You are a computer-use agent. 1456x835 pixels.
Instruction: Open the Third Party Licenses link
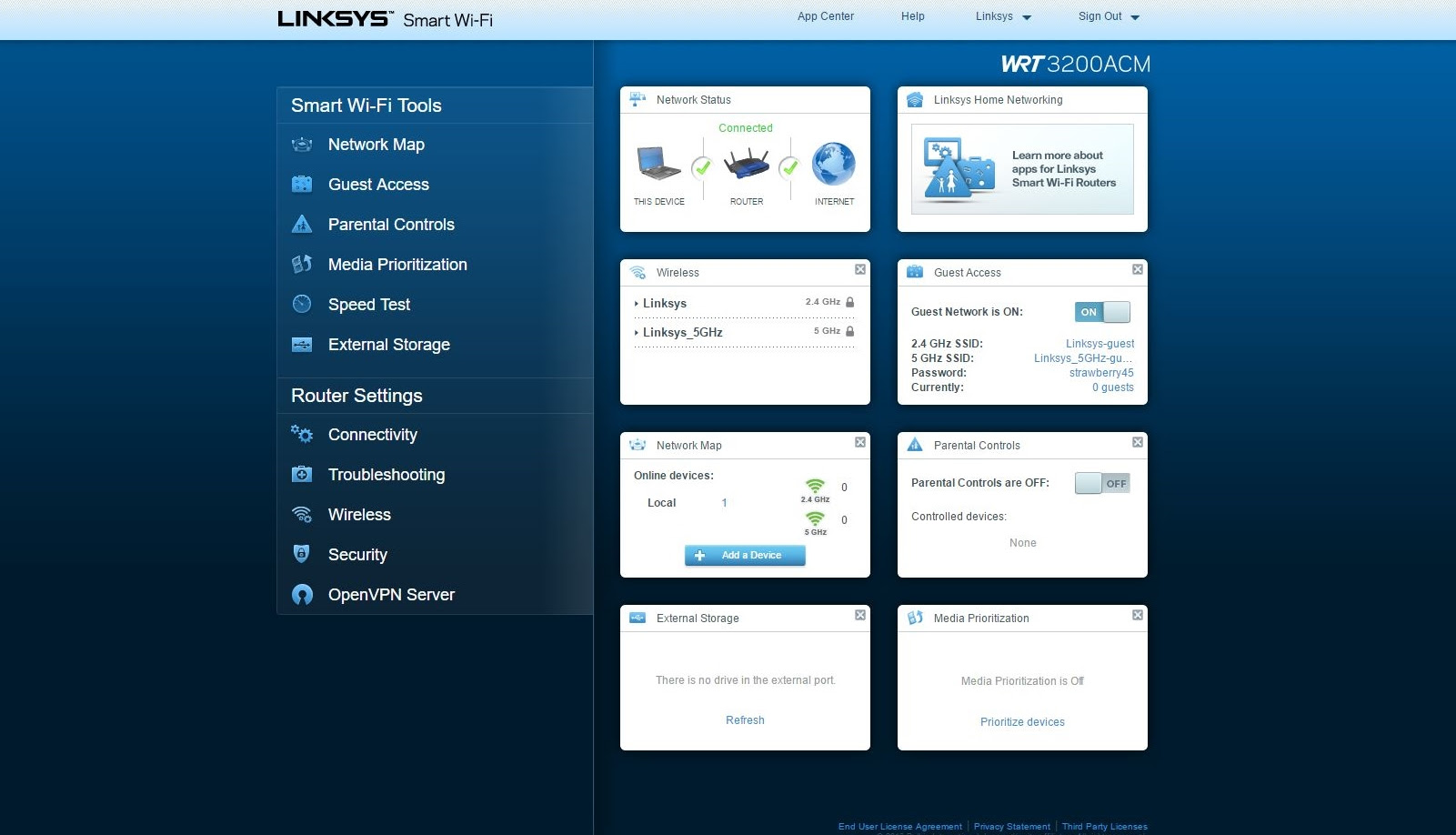click(x=1105, y=827)
